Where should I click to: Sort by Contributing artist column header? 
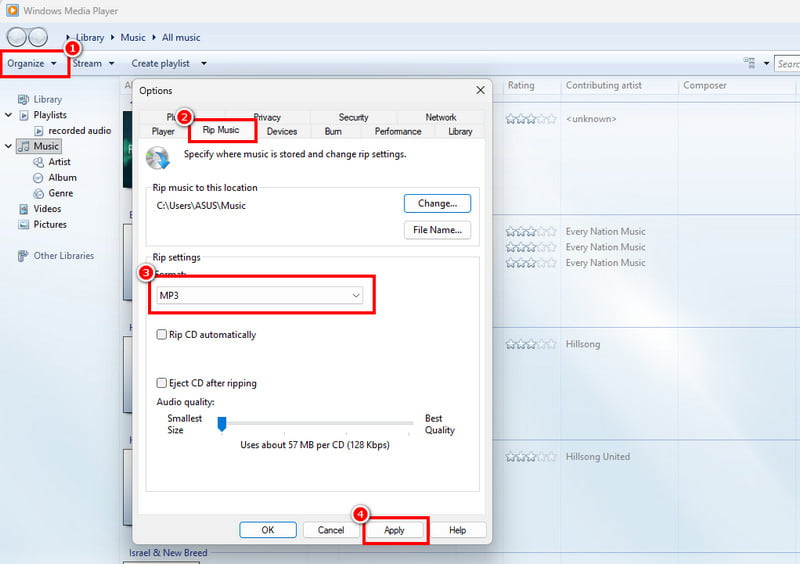coord(604,85)
